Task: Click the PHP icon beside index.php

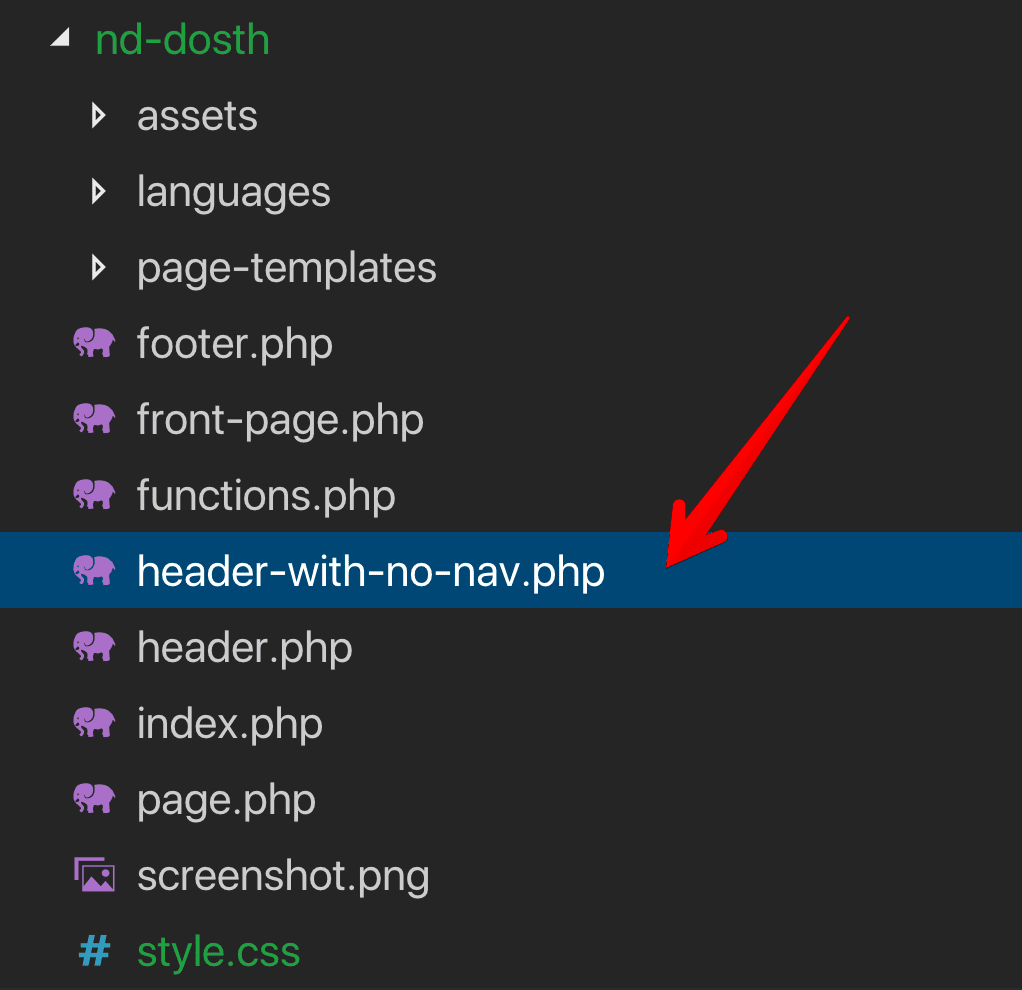Action: (x=94, y=723)
